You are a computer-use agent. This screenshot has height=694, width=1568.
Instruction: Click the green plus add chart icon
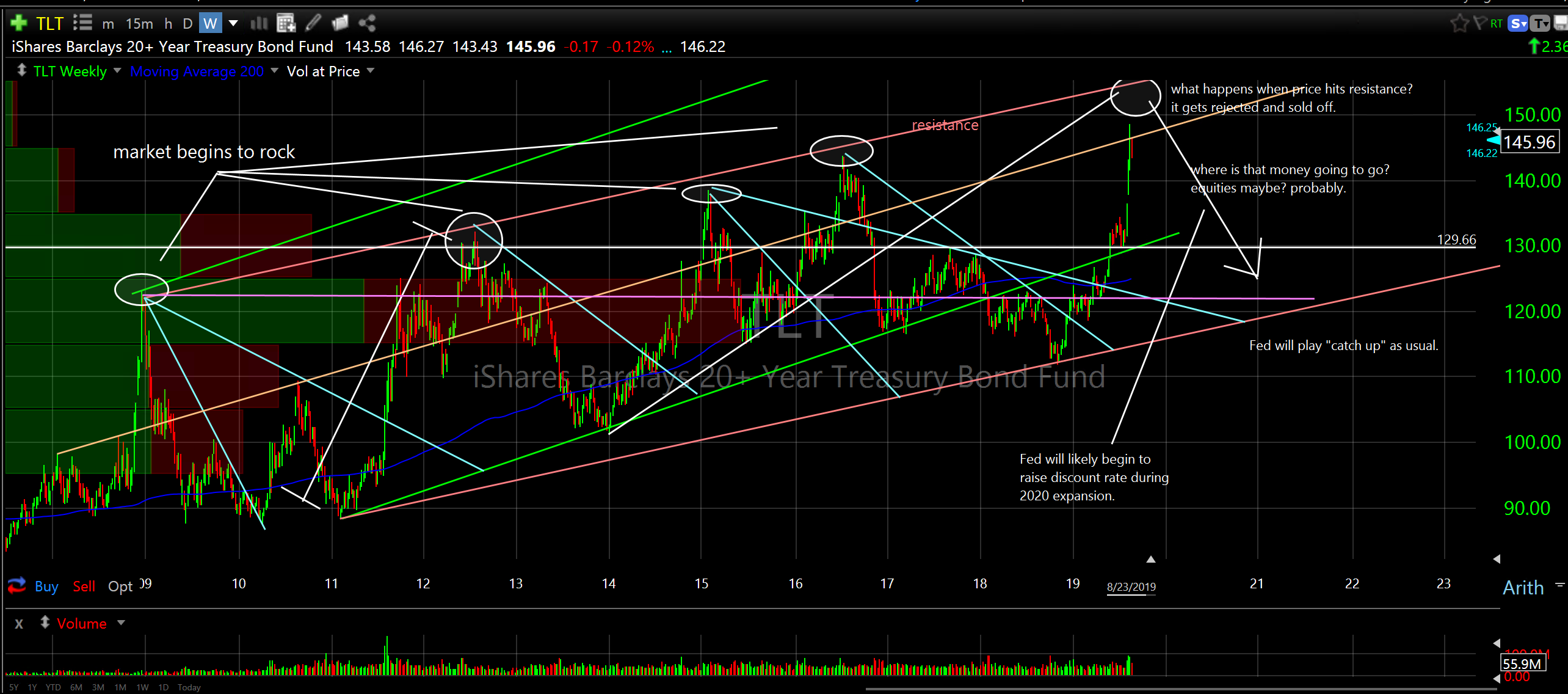[18, 23]
